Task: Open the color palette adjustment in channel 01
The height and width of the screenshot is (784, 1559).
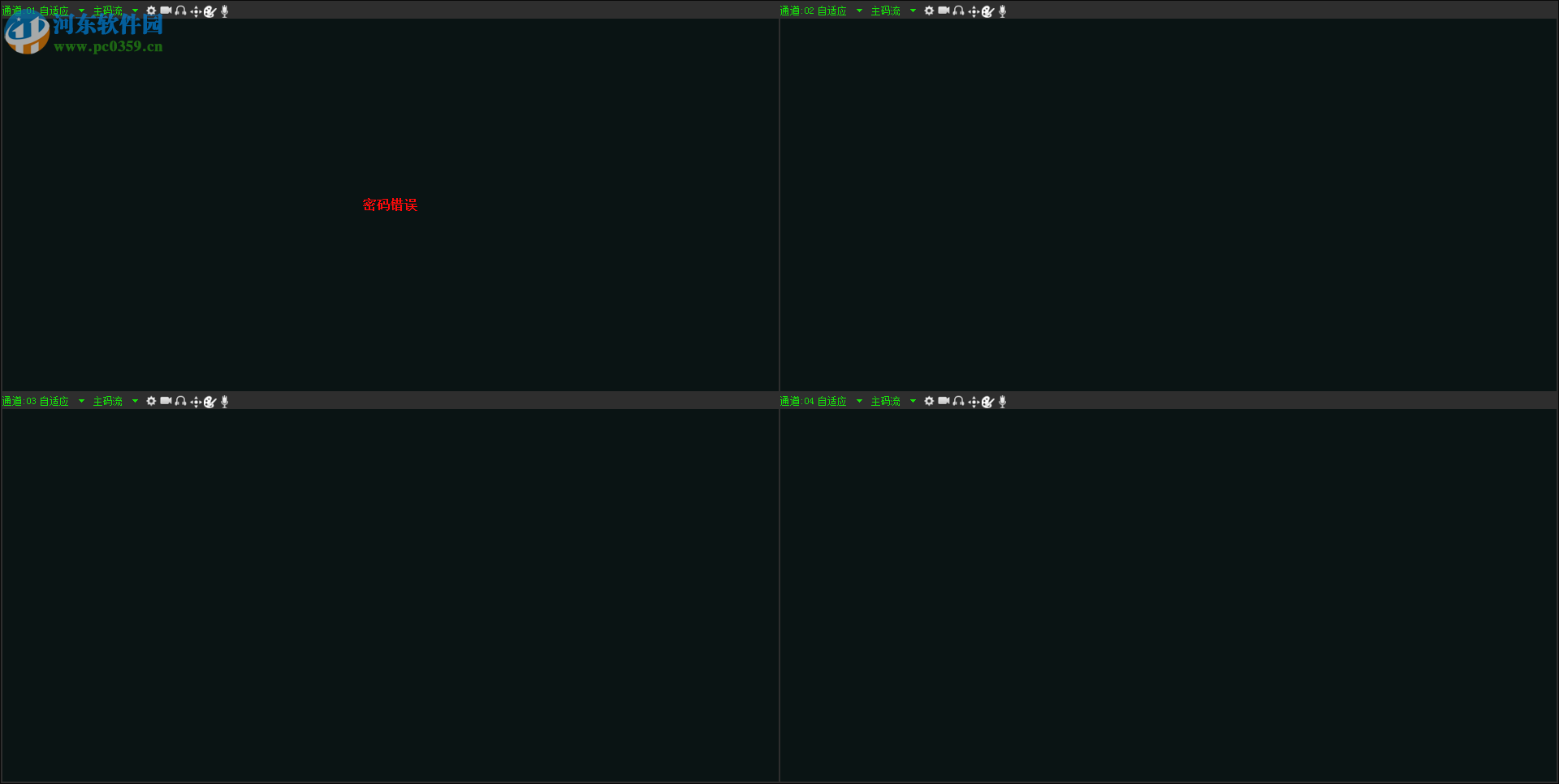Action: [210, 11]
